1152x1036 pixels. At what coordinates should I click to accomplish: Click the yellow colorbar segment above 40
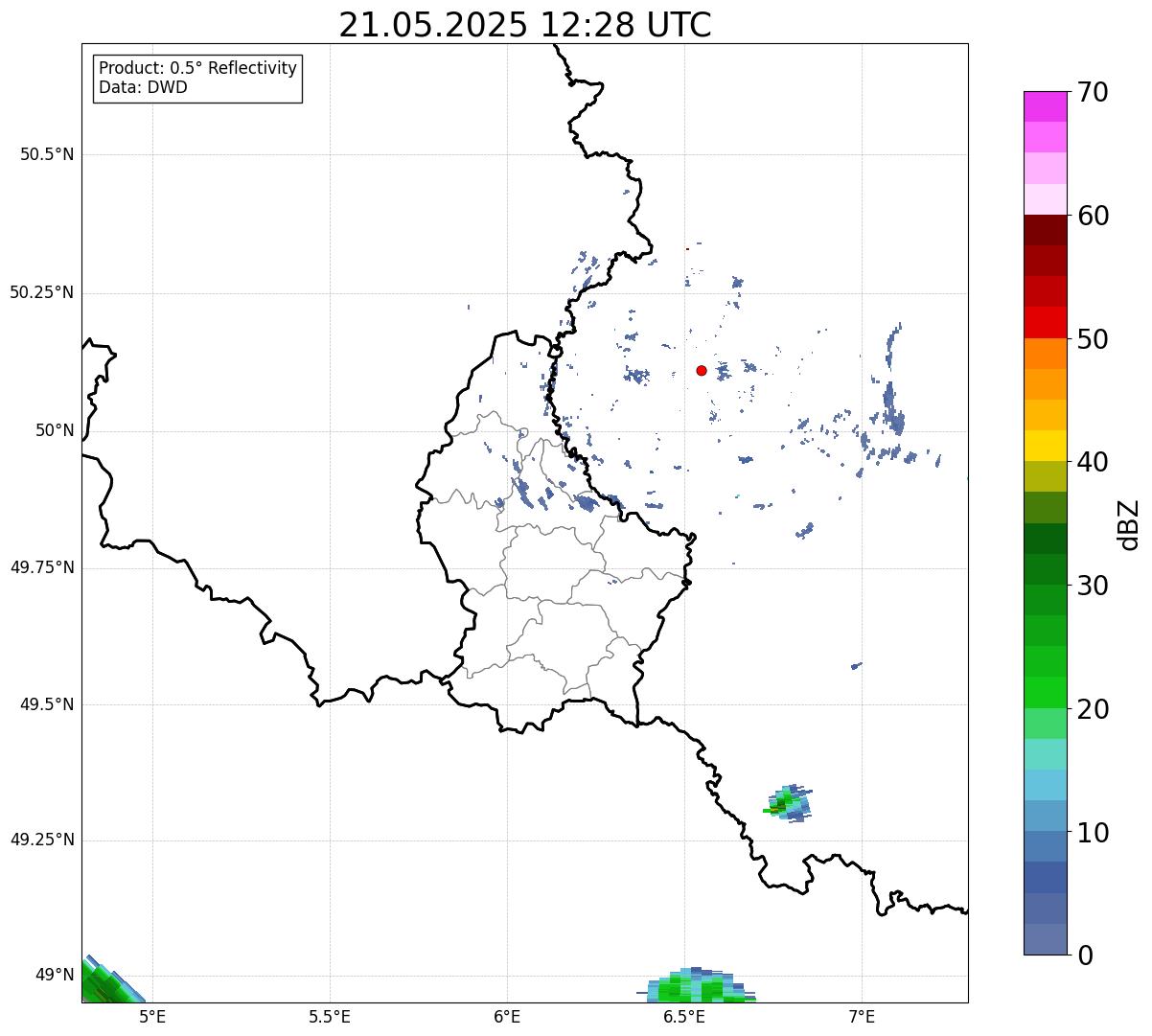[1045, 446]
